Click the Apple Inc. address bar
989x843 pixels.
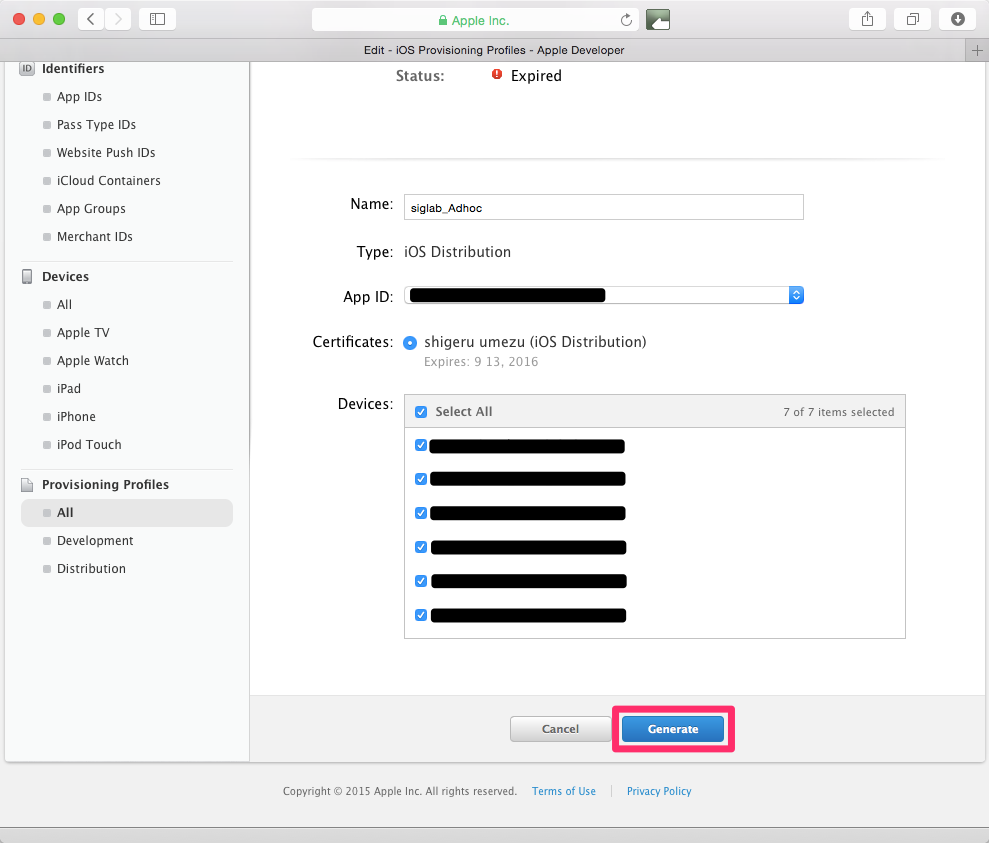point(475,20)
